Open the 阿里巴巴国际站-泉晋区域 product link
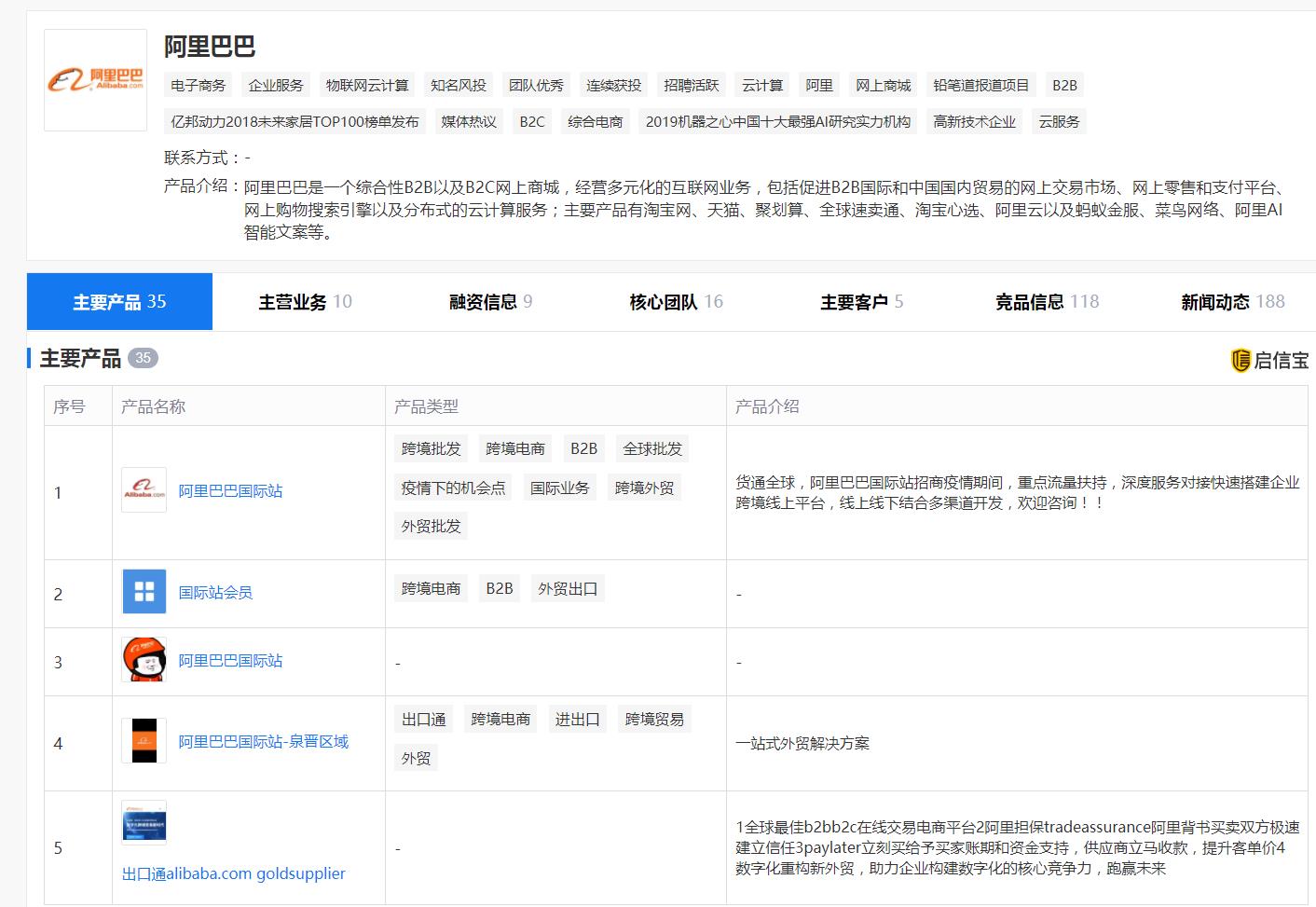 (x=264, y=741)
